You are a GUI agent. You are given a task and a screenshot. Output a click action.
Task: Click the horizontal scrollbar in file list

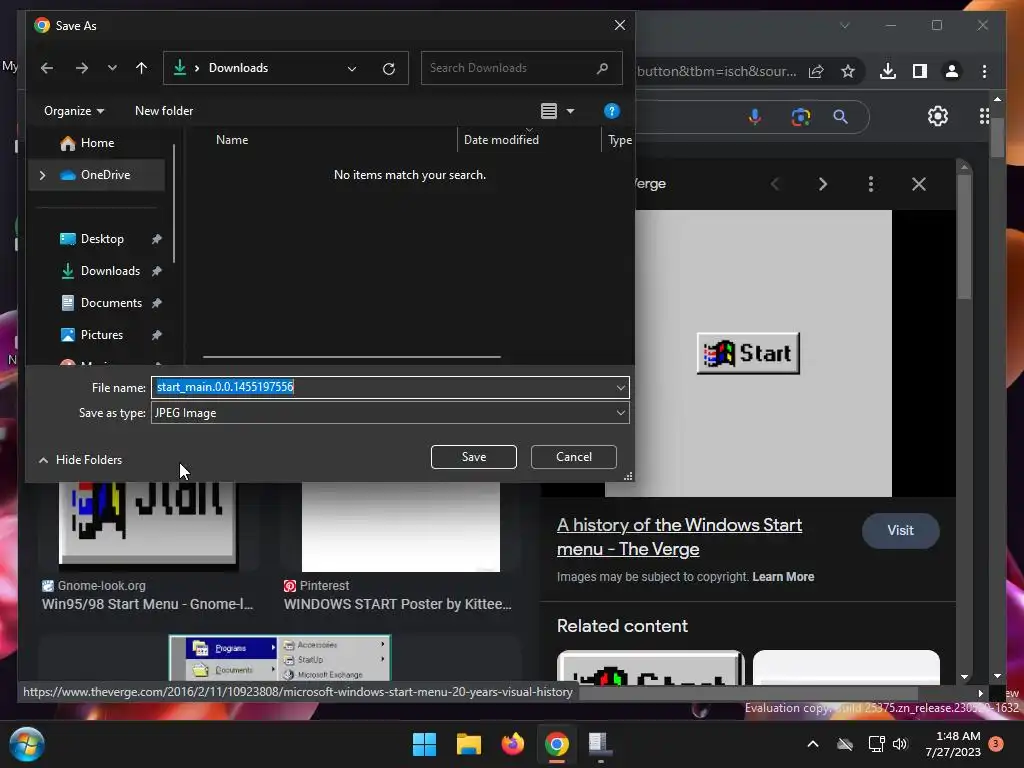[351, 357]
